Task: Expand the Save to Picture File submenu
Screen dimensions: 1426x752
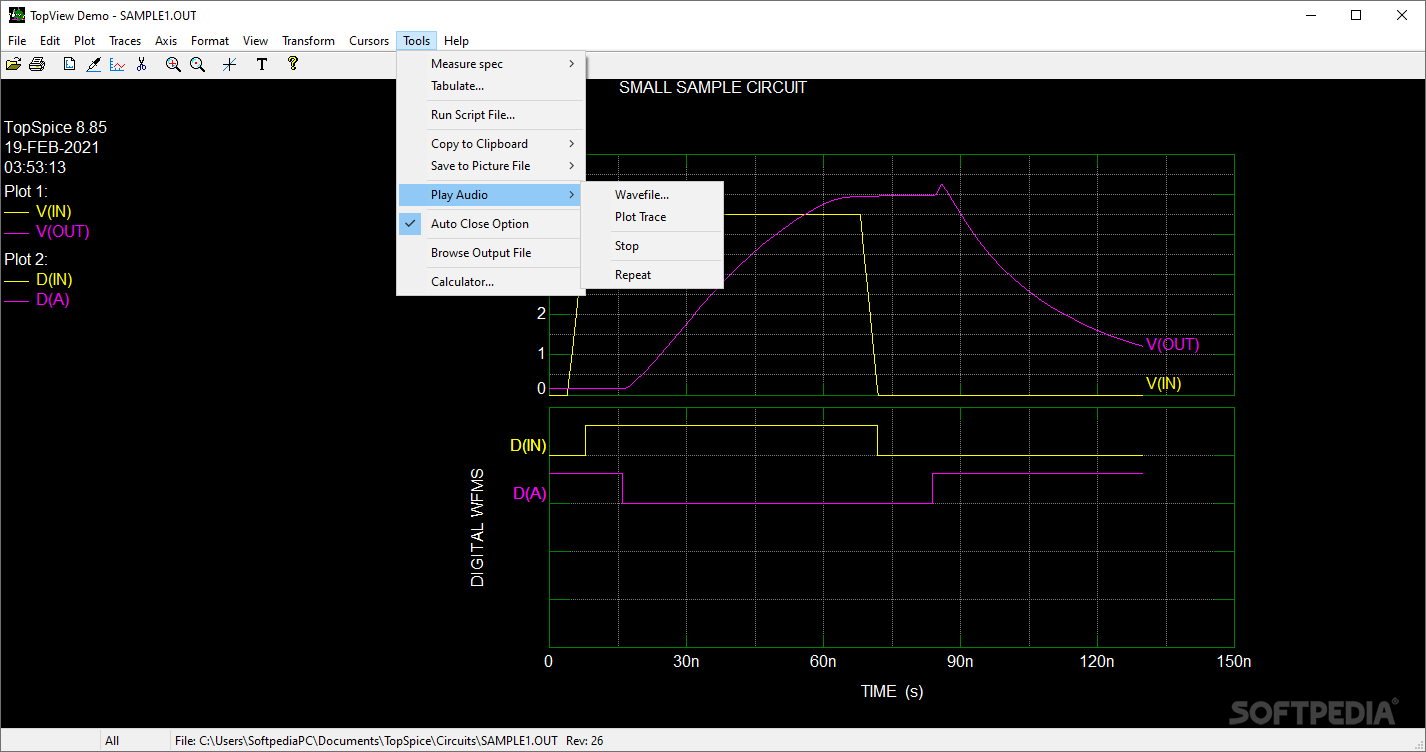Action: pyautogui.click(x=490, y=166)
